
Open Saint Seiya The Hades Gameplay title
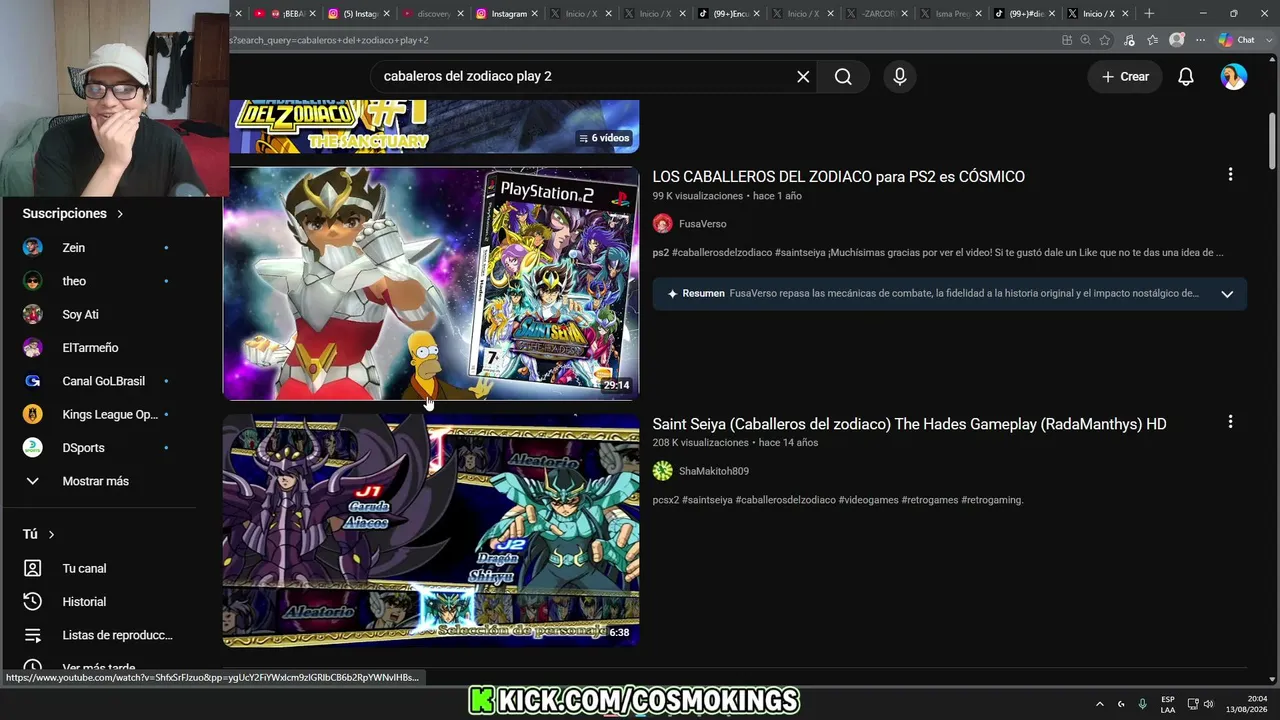[909, 424]
